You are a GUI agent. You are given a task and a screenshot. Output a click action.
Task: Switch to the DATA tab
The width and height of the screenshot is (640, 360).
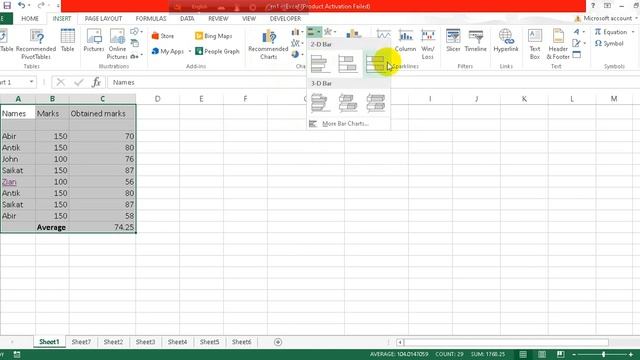point(187,19)
